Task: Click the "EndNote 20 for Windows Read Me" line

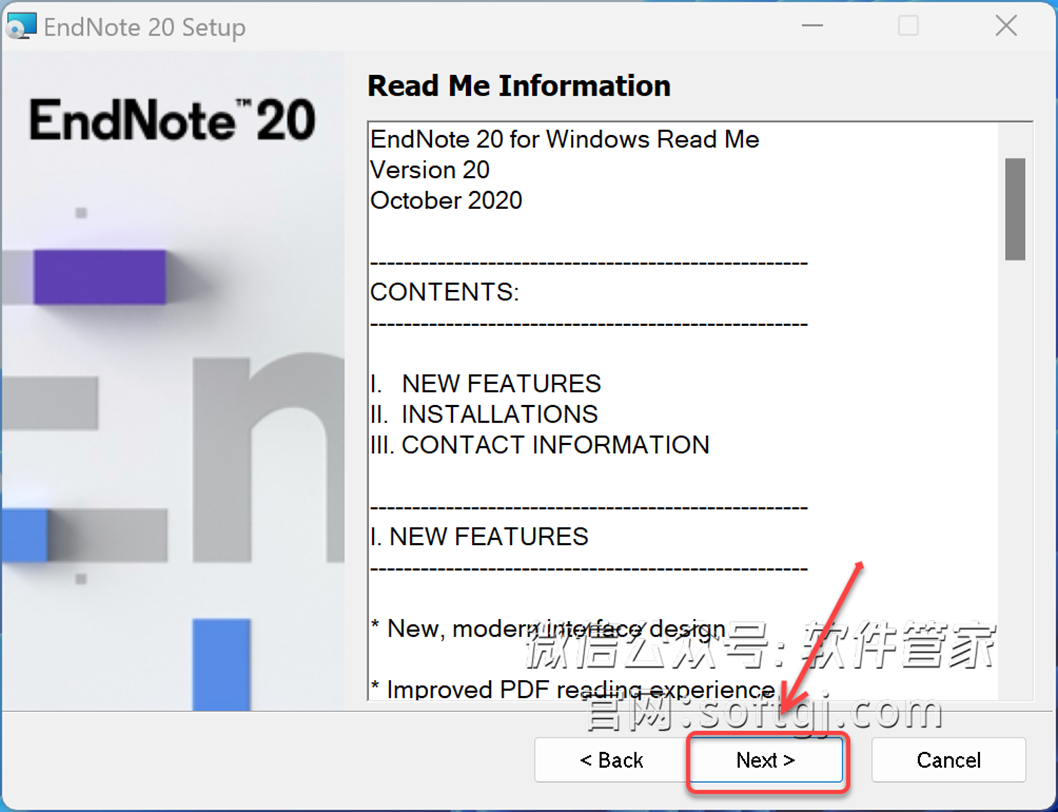Action: click(x=565, y=139)
